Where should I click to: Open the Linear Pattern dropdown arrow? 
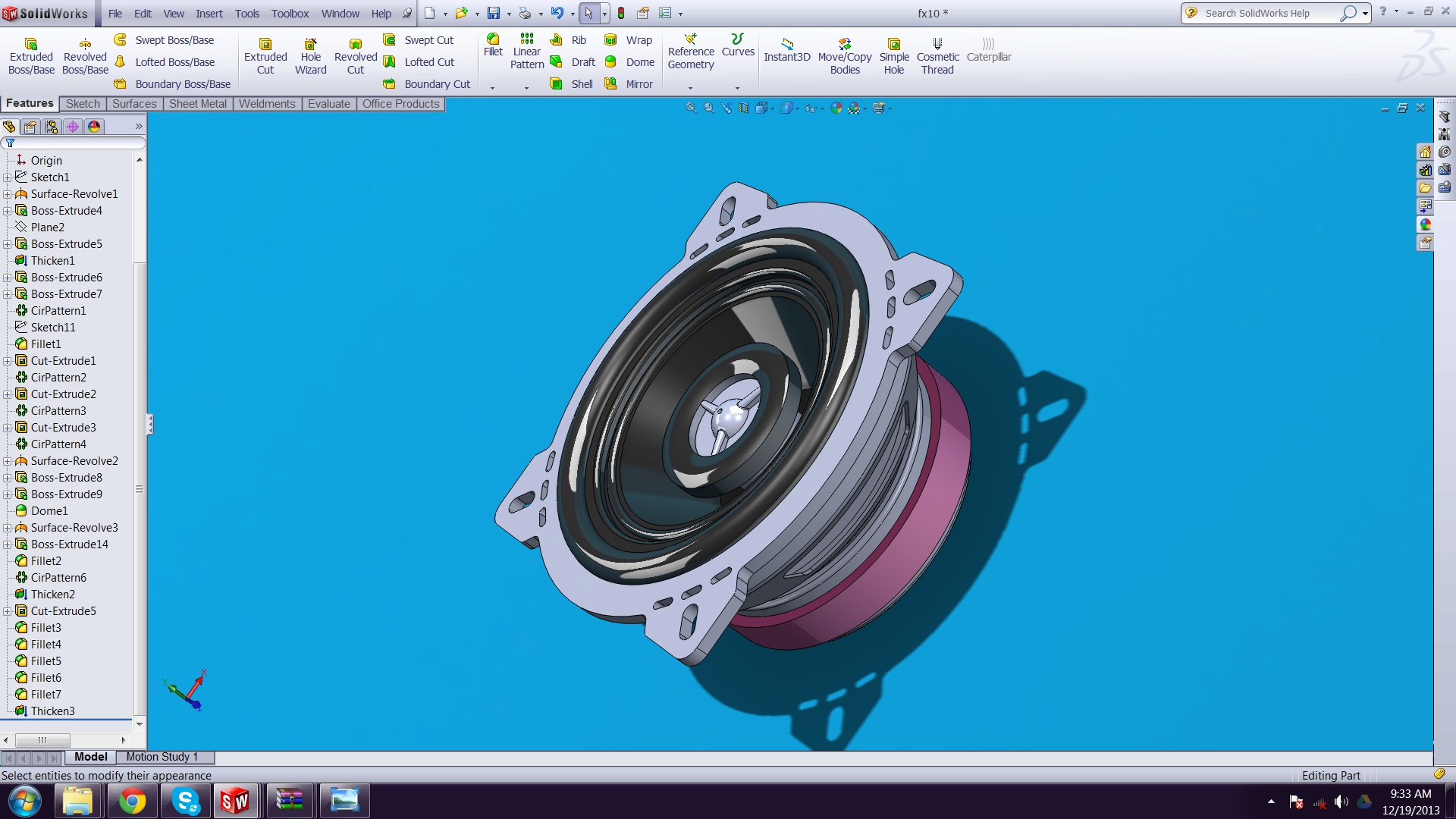pos(527,88)
